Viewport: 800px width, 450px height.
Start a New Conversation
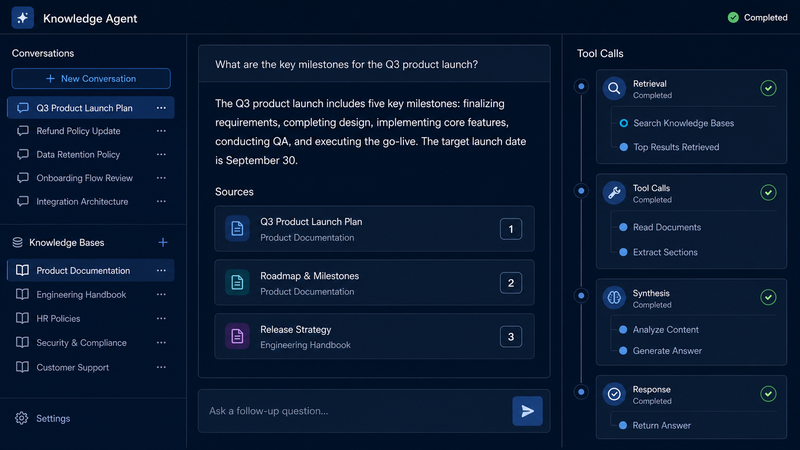coord(91,79)
